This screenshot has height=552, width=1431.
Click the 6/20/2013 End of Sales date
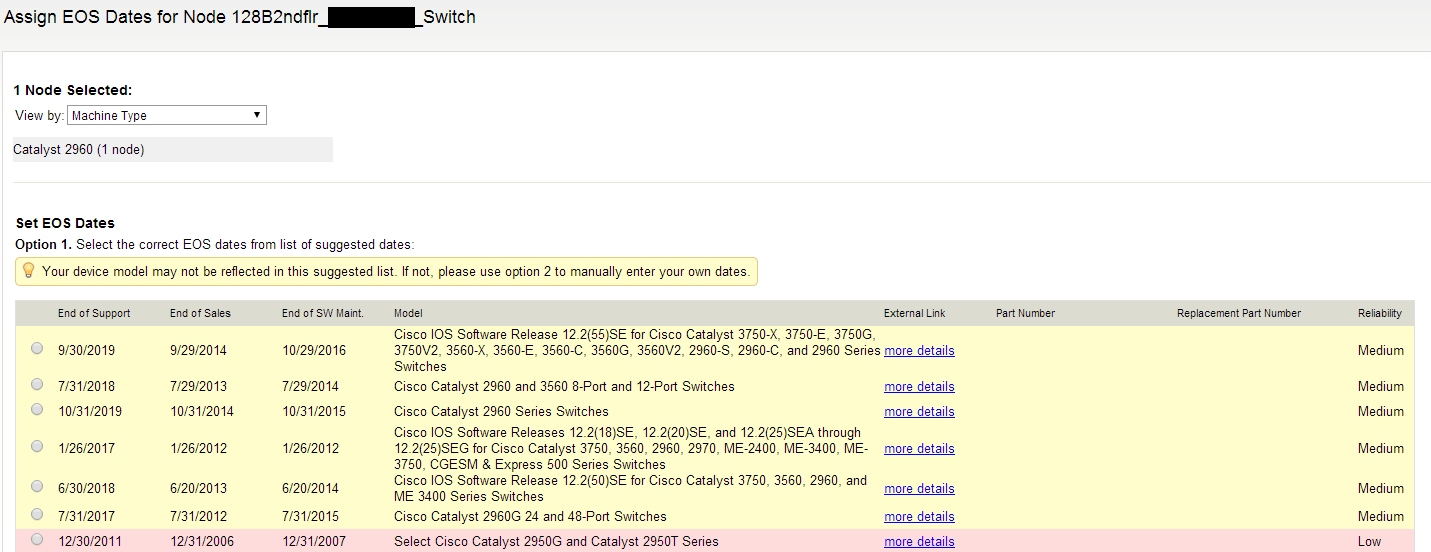(x=200, y=489)
